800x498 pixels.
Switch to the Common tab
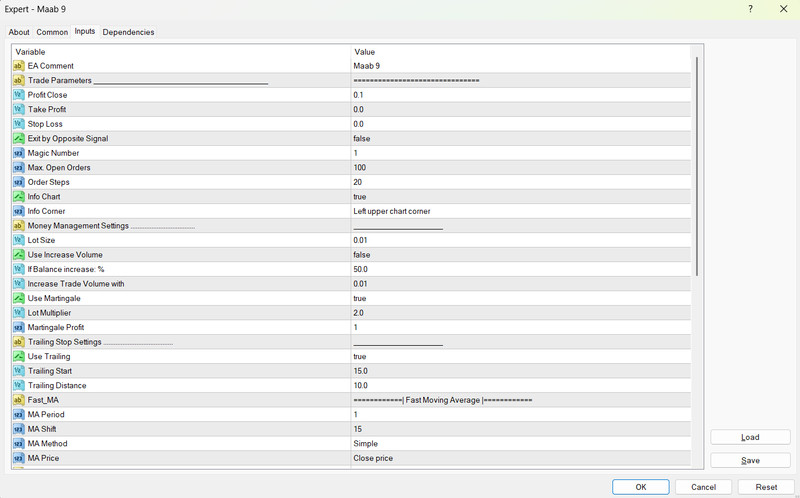(x=52, y=32)
